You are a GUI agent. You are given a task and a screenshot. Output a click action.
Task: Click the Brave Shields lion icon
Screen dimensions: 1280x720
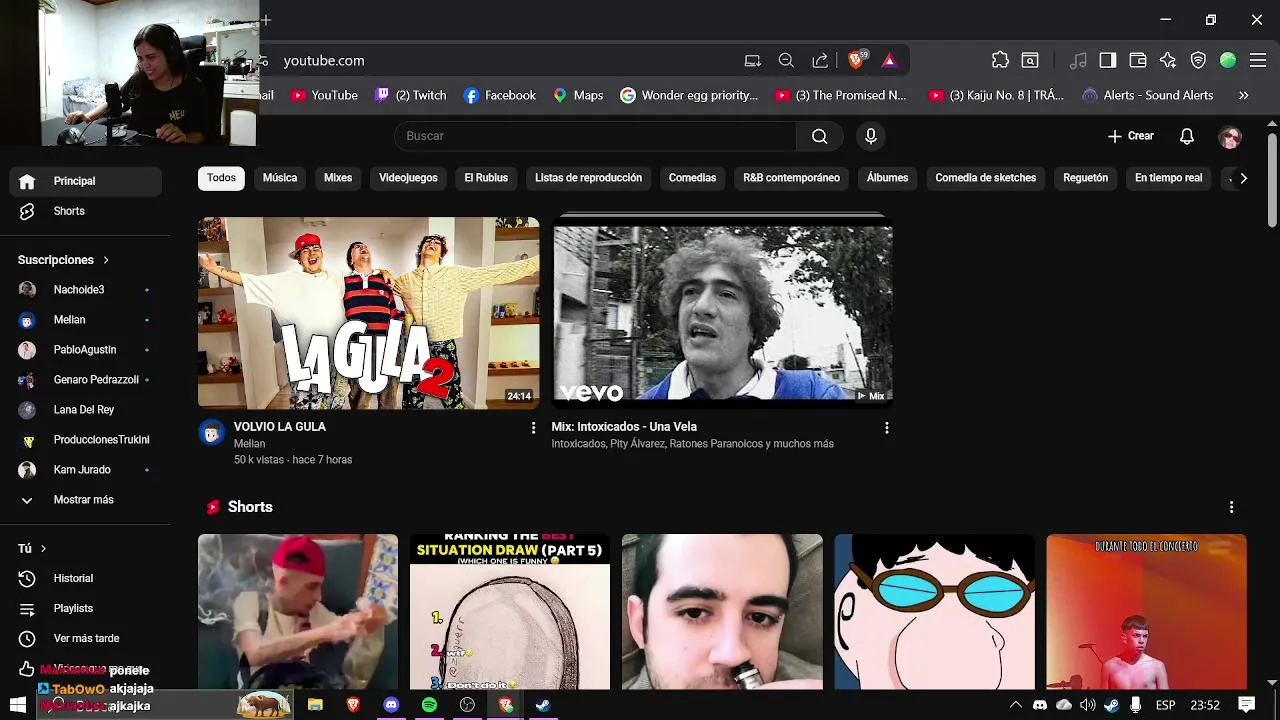856,61
